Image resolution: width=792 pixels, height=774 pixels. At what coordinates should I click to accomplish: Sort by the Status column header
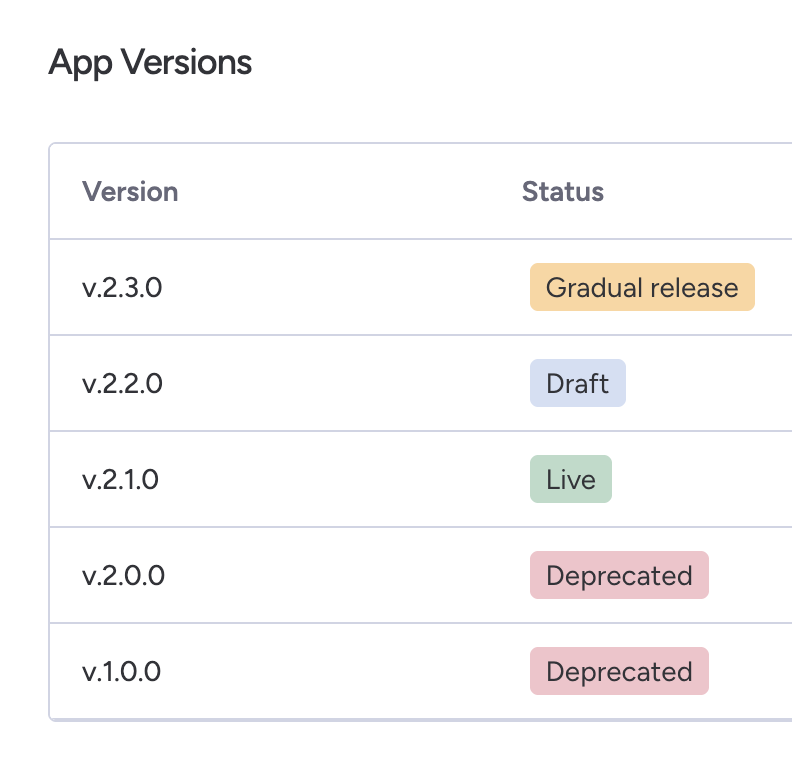pos(563,191)
